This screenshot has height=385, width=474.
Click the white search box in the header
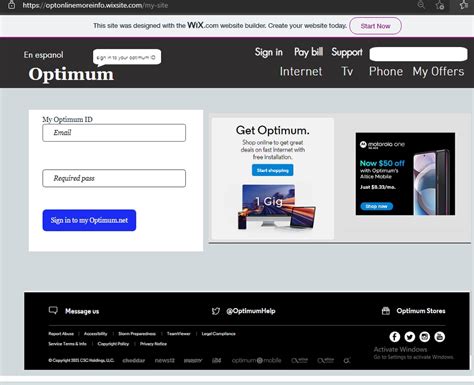click(x=418, y=54)
